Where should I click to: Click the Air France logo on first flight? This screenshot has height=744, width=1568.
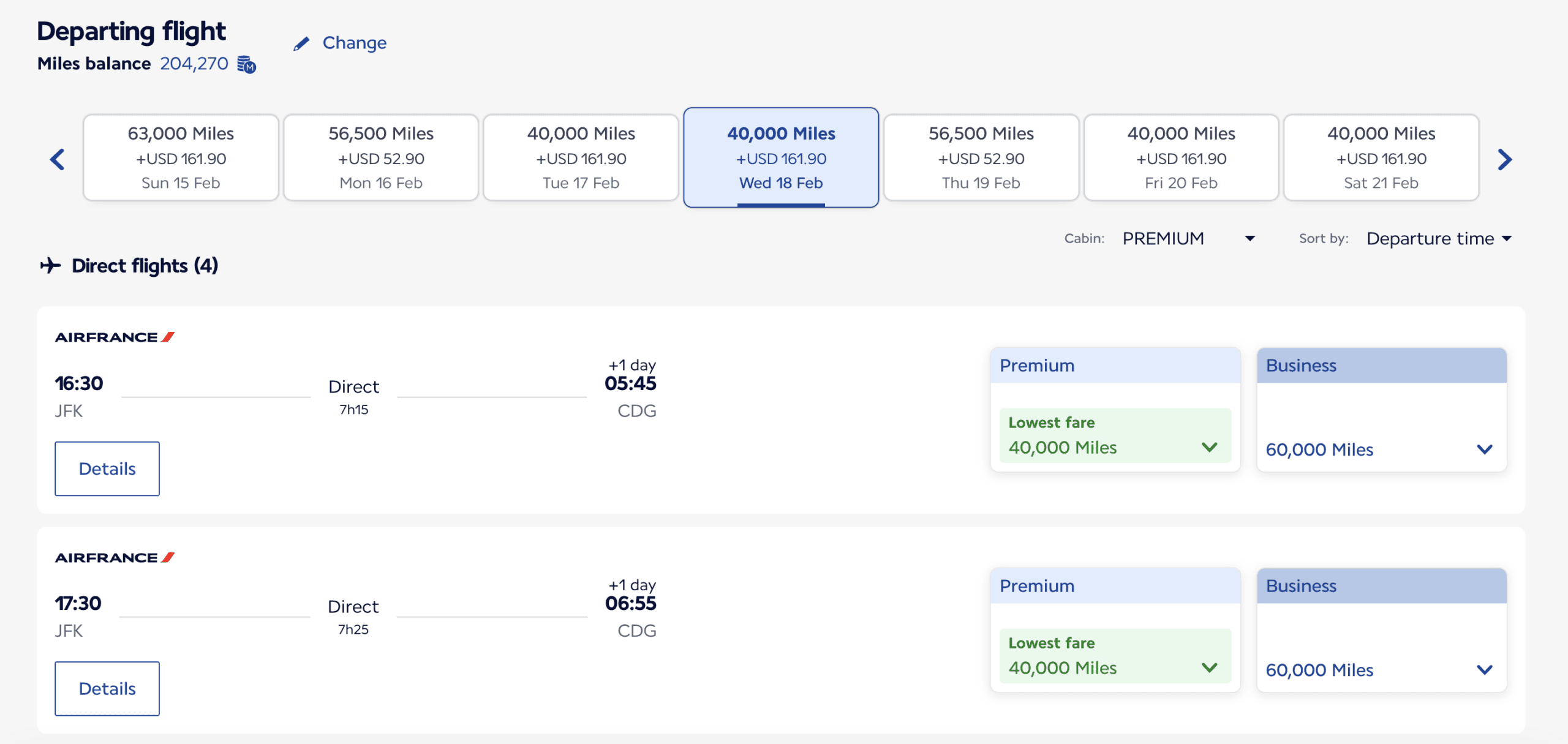tap(114, 336)
